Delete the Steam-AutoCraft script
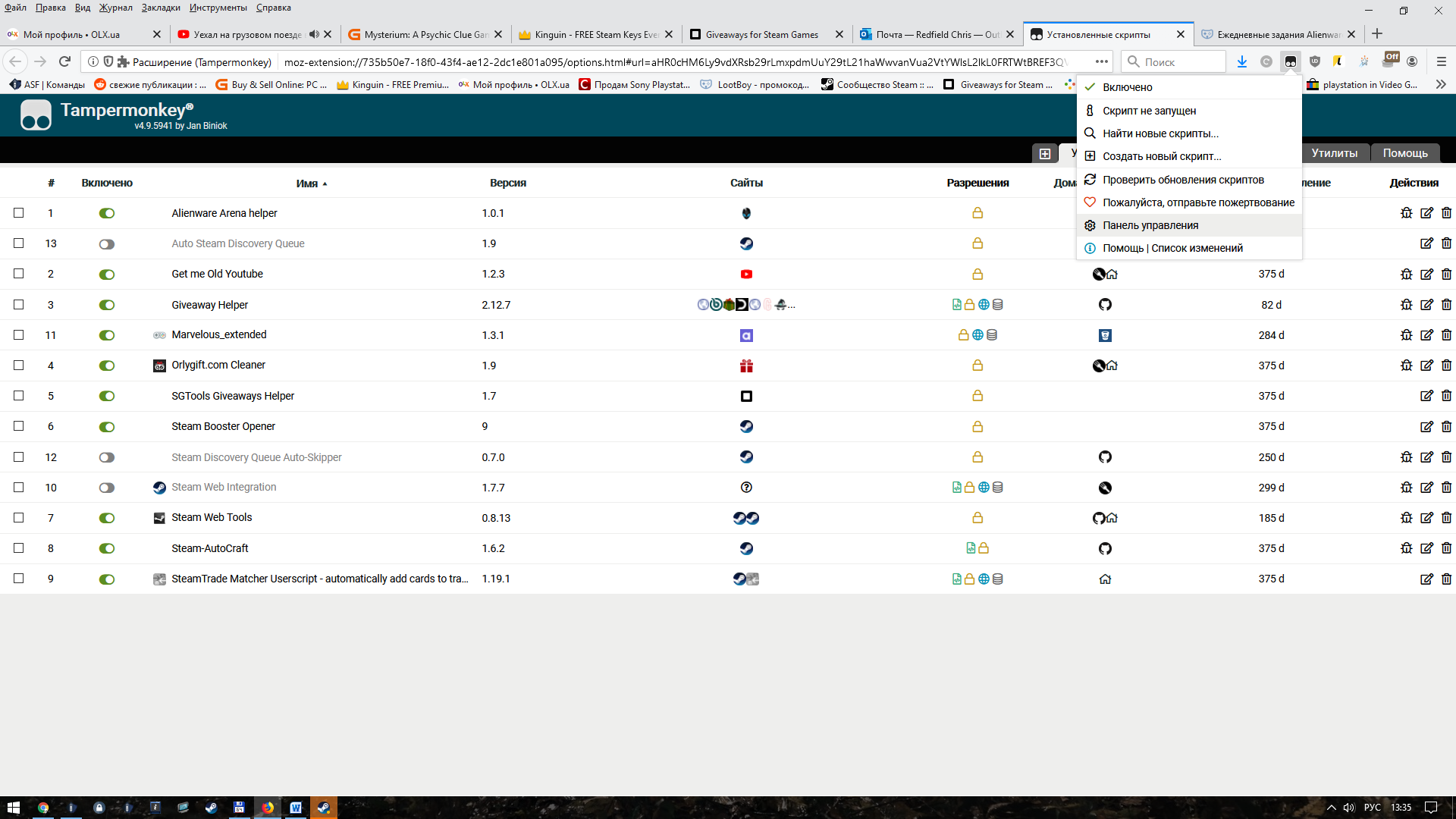The height and width of the screenshot is (819, 1456). click(x=1446, y=548)
